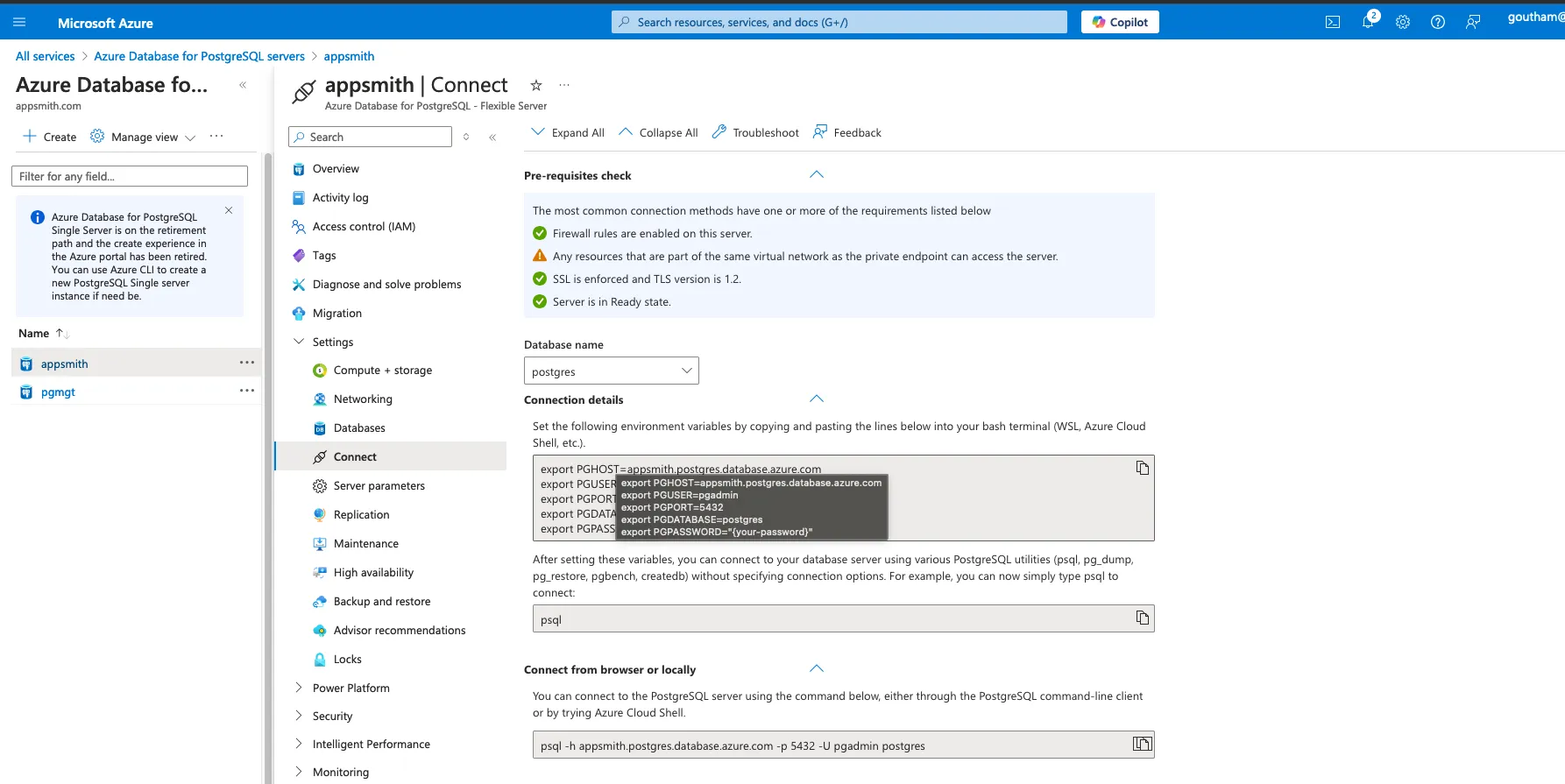Go to Server parameters

[379, 486]
